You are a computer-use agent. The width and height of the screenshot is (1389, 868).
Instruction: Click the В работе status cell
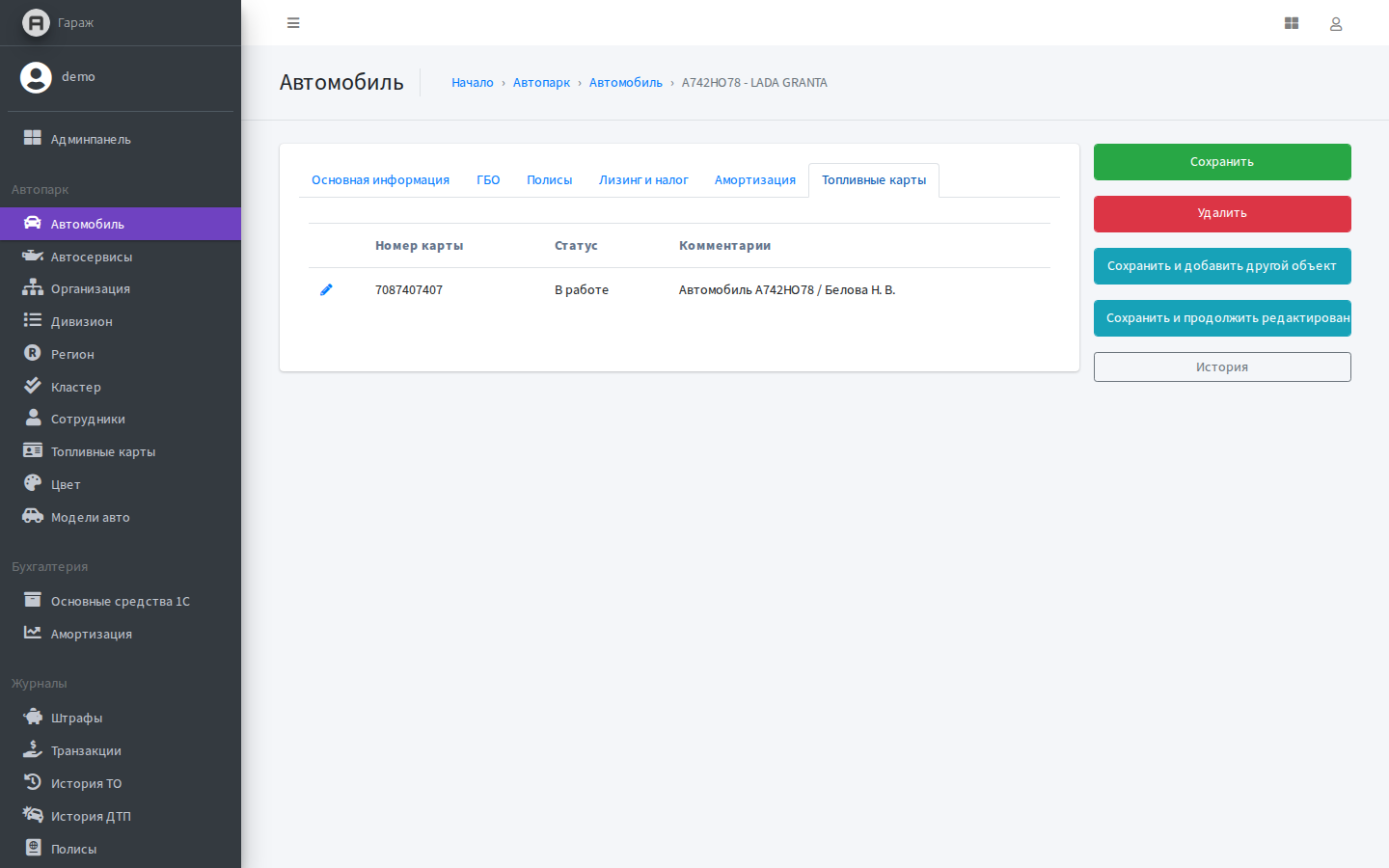coord(582,290)
